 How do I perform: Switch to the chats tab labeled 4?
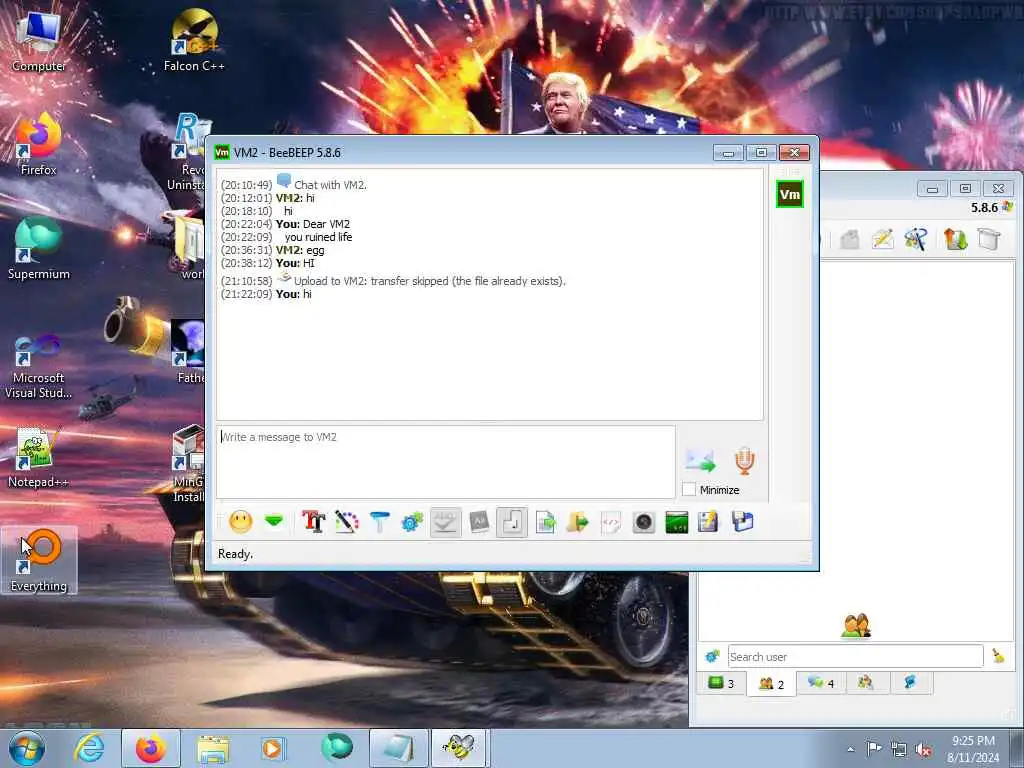click(821, 683)
